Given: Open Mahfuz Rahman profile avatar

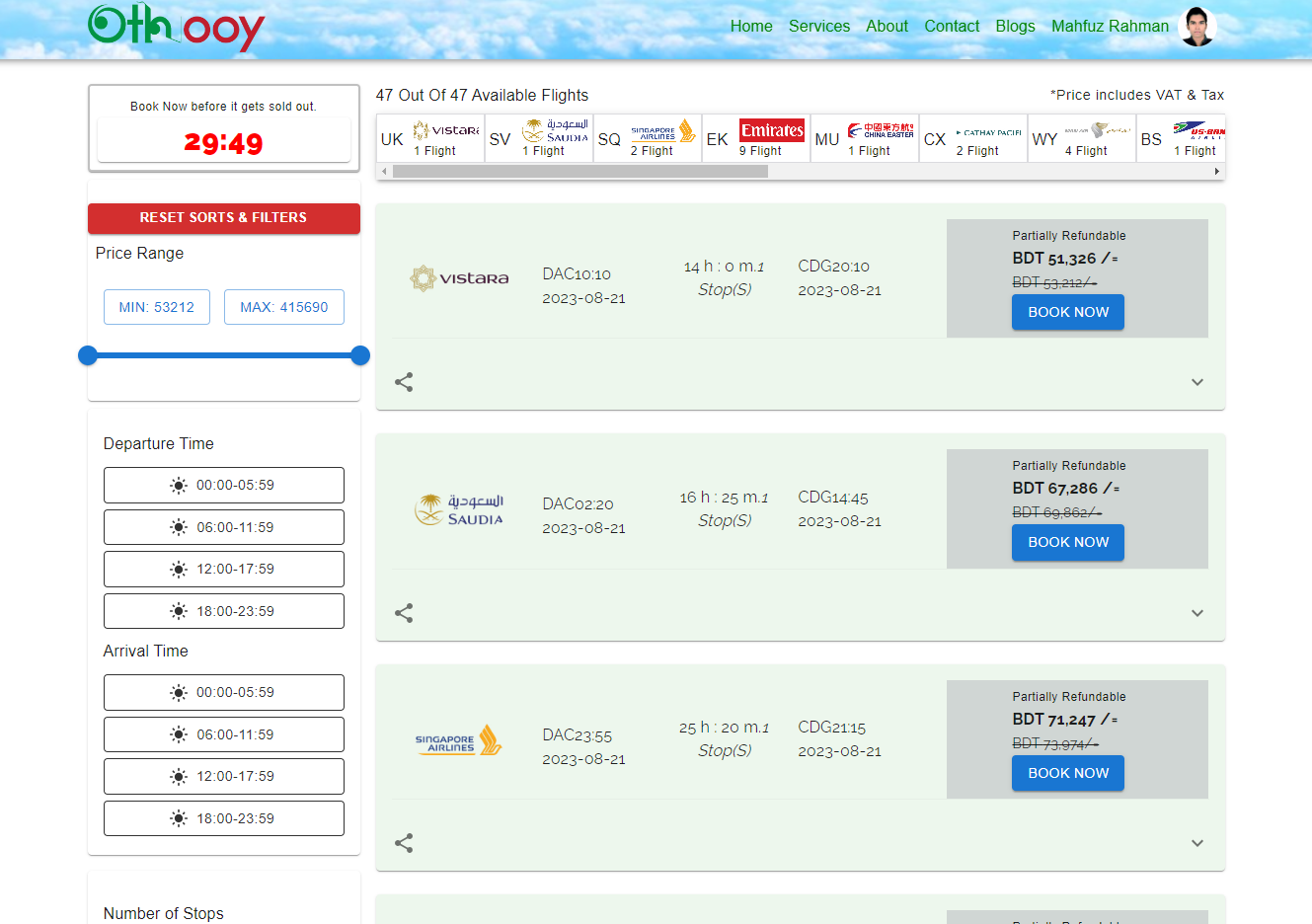Looking at the screenshot, I should point(1197,27).
